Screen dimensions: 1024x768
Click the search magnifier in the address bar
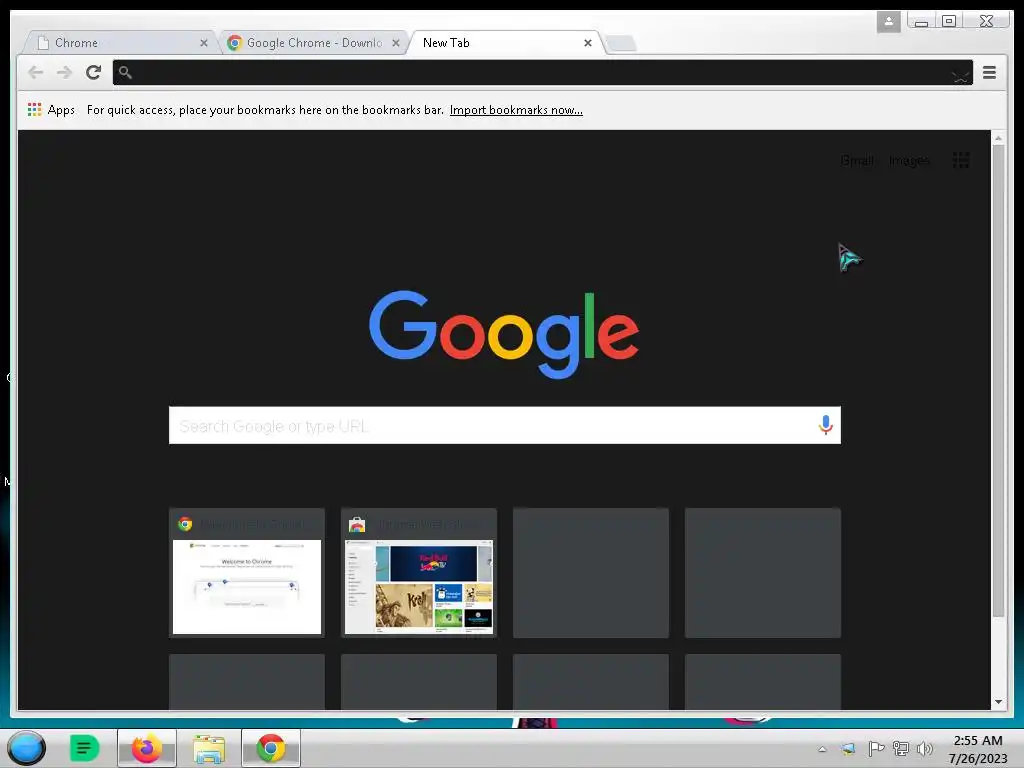[x=125, y=72]
